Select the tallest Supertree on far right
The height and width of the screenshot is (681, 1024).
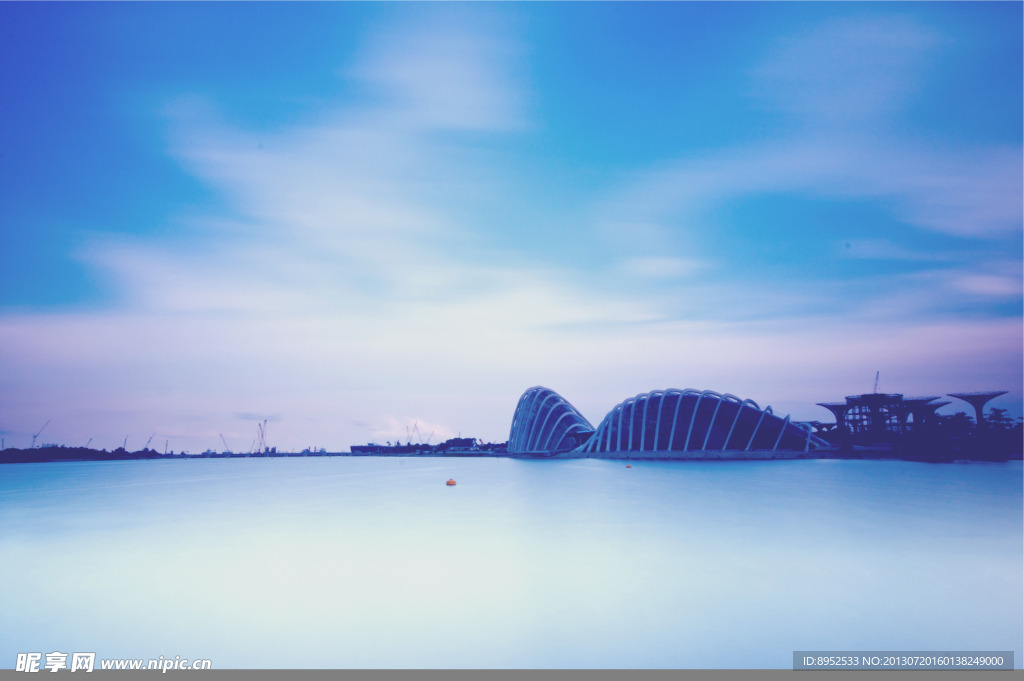(977, 403)
